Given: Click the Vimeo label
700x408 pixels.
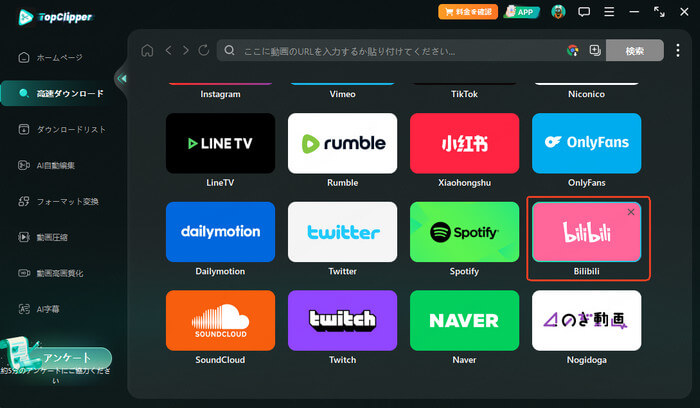Looking at the screenshot, I should click(342, 94).
